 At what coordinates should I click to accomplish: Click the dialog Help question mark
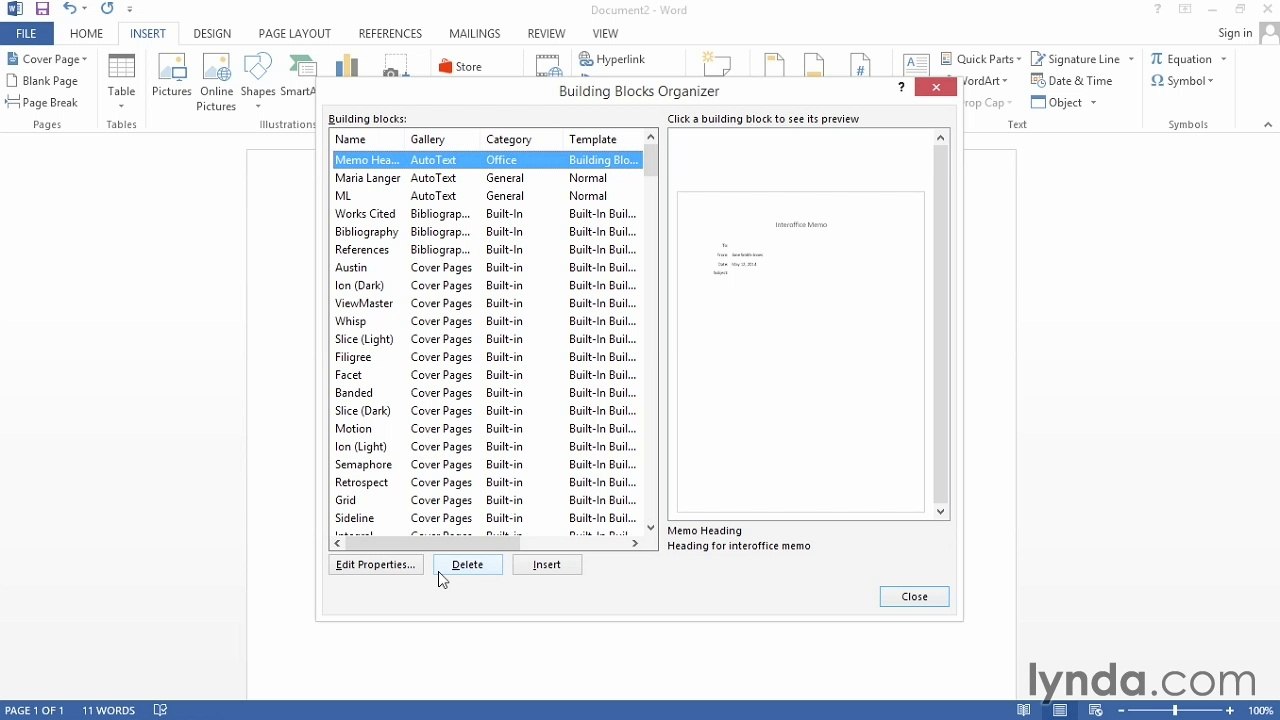pos(901,88)
